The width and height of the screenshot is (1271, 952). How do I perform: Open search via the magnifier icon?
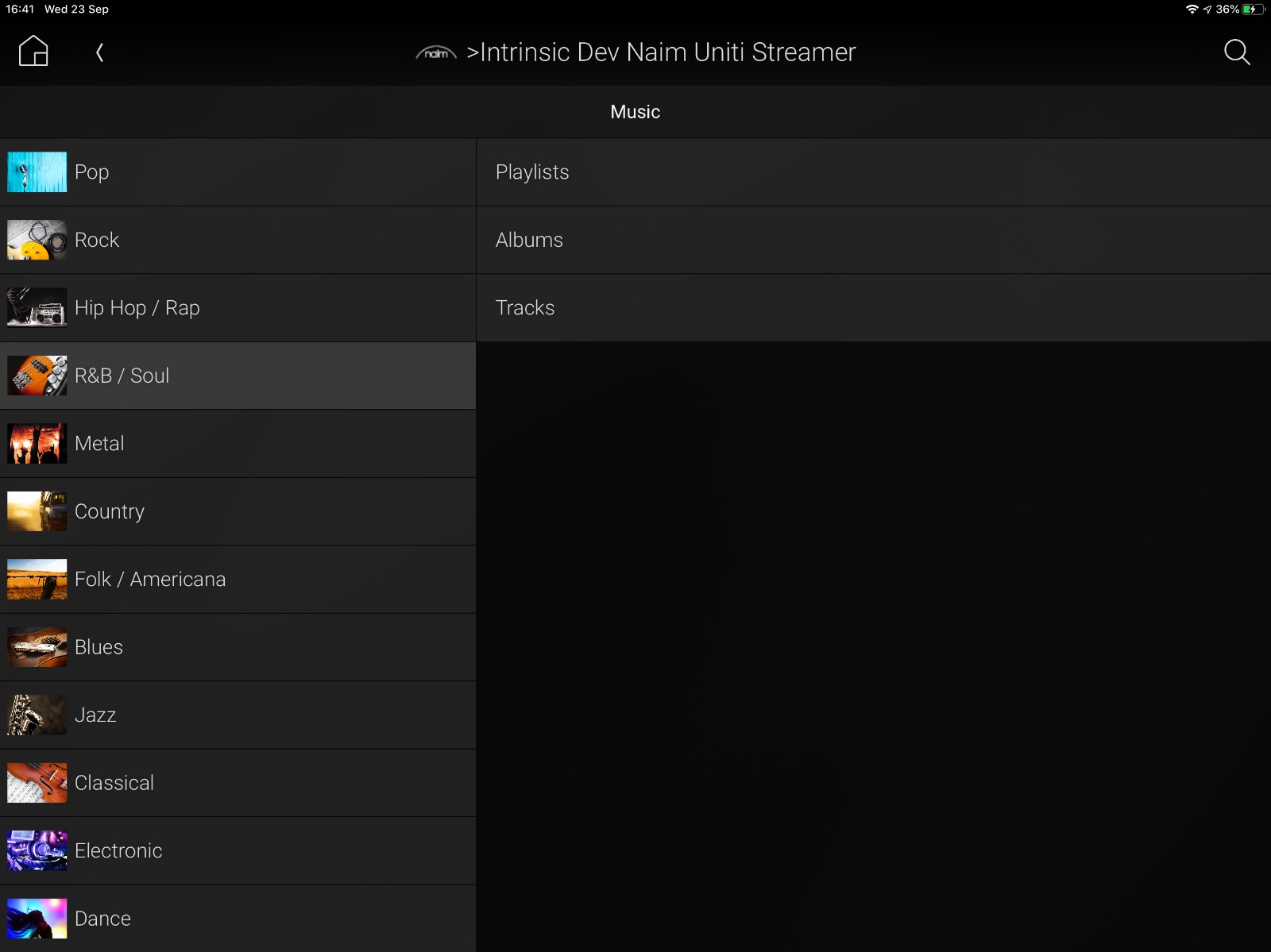pyautogui.click(x=1237, y=52)
